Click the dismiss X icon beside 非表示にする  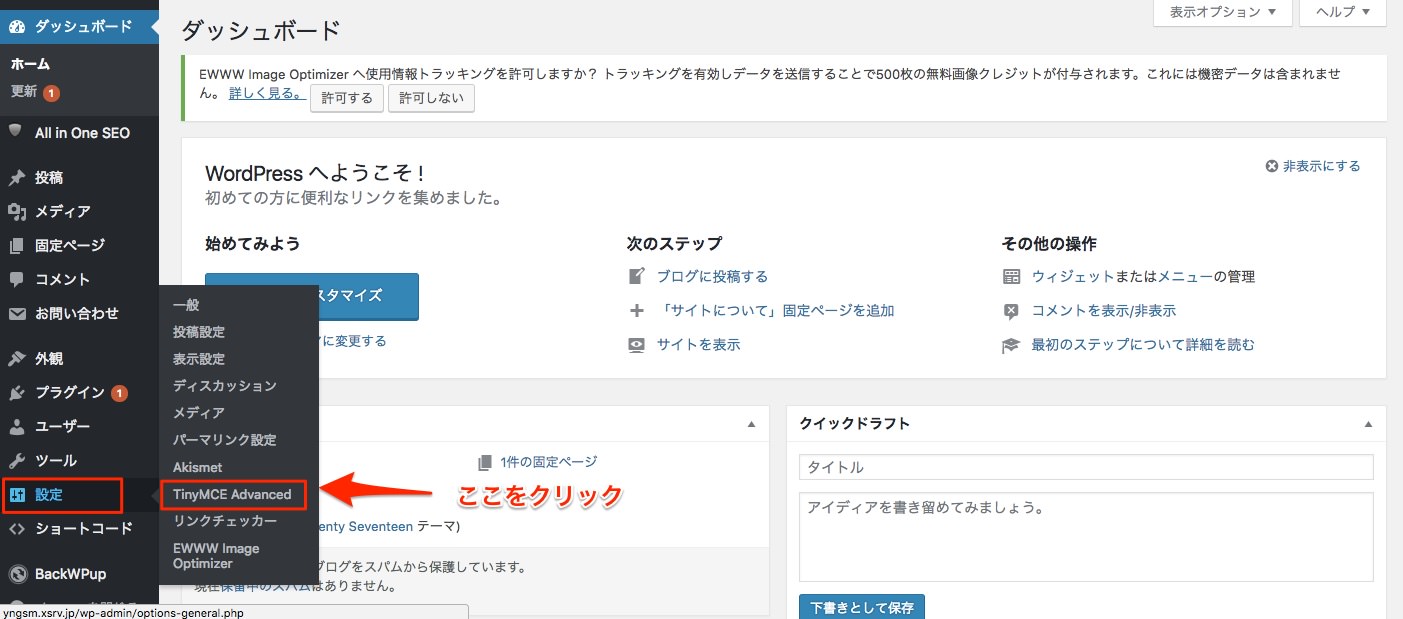pyautogui.click(x=1271, y=167)
